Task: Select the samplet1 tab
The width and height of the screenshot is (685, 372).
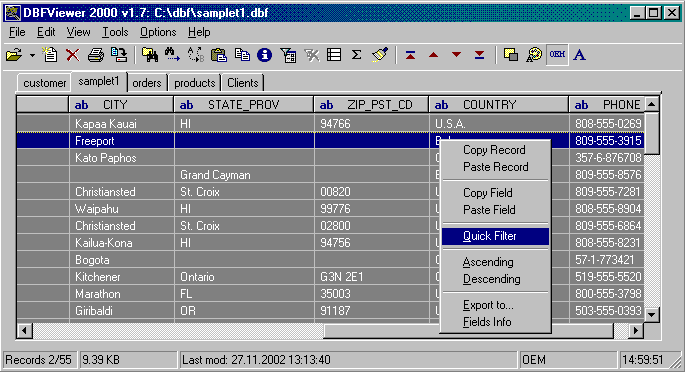Action: click(99, 82)
